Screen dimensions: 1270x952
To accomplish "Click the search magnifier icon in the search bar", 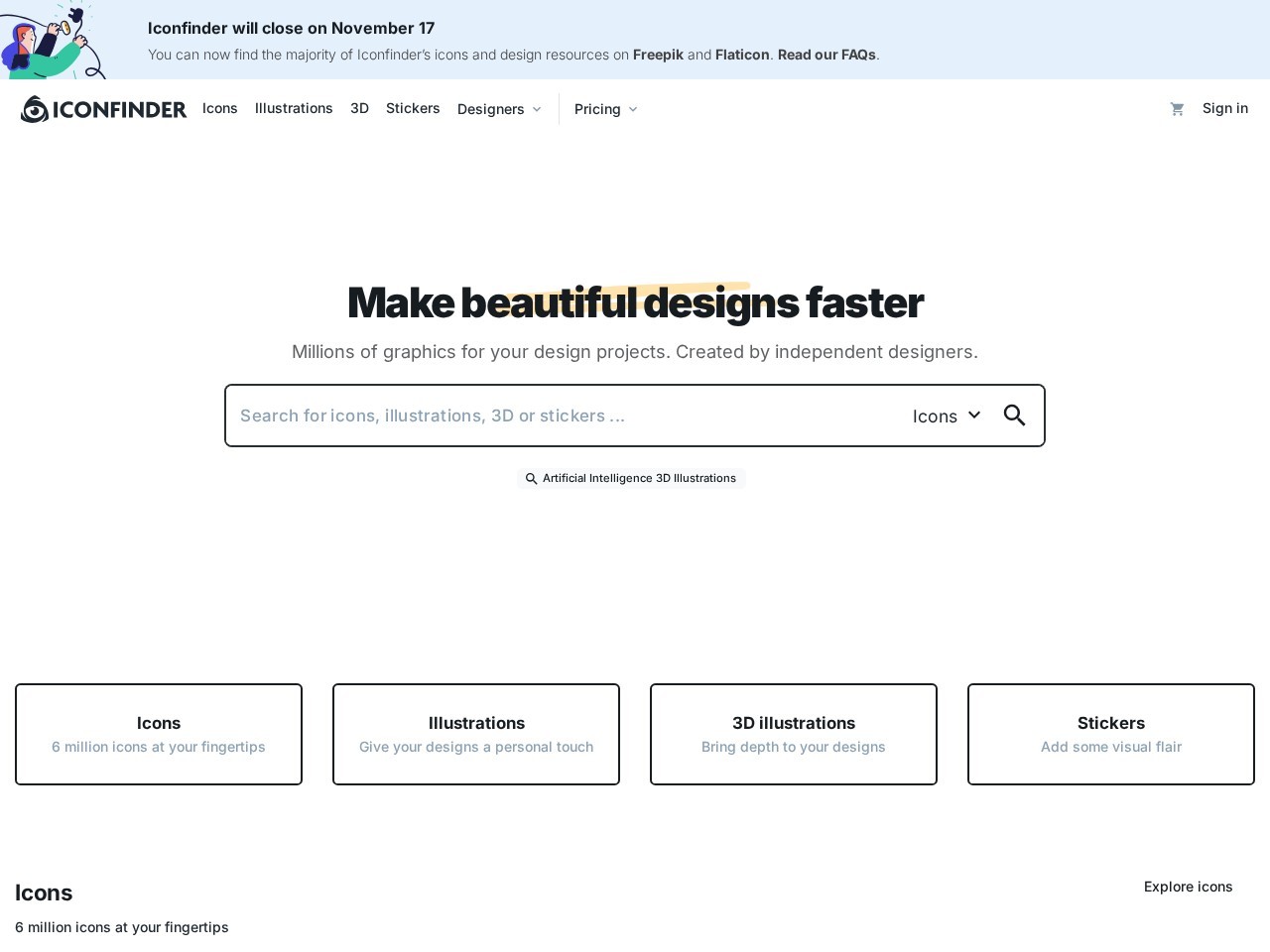I will (x=1014, y=416).
